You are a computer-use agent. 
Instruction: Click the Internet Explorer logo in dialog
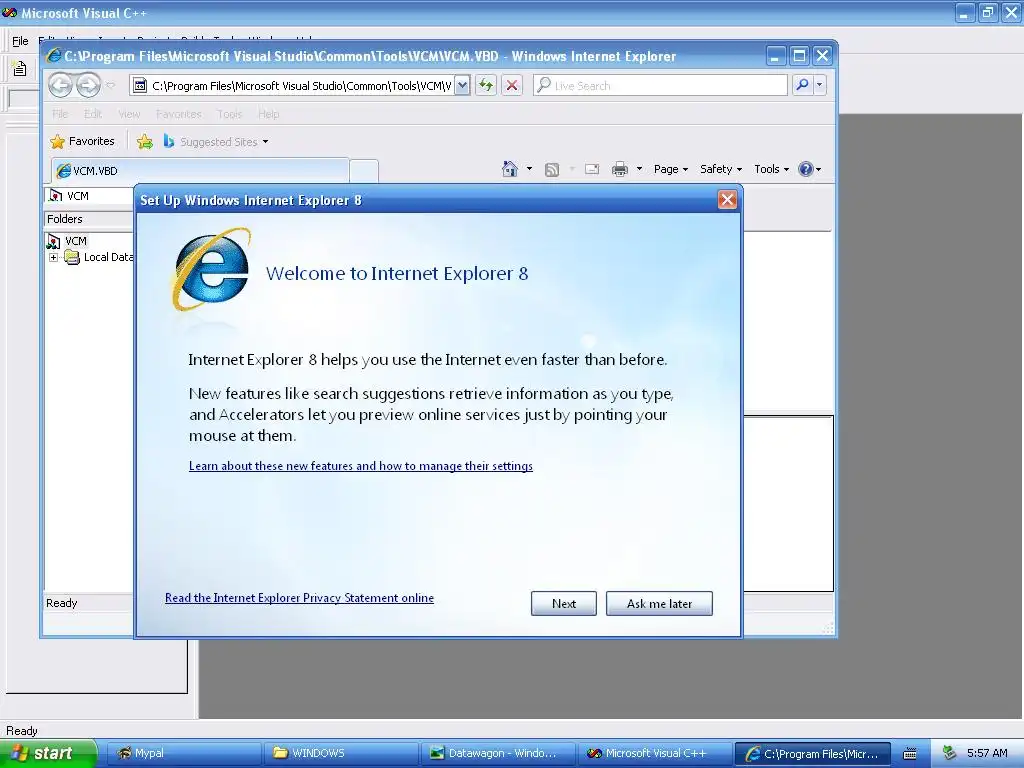(x=211, y=269)
